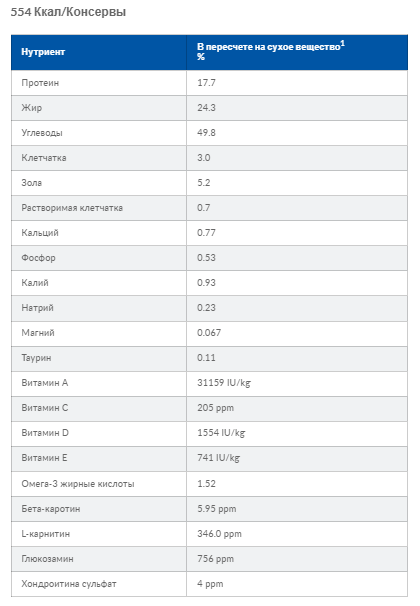Select 'Витамин A' value 31159 IU/kg
Image resolution: width=420 pixels, height=606 pixels.
(x=224, y=383)
